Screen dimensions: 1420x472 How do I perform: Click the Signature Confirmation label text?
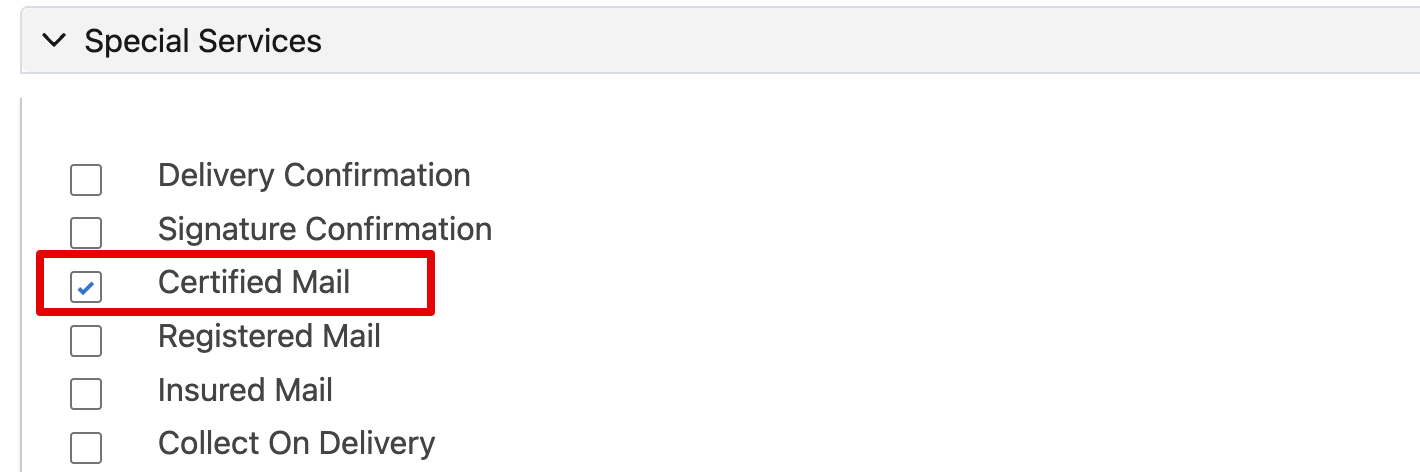tap(324, 229)
